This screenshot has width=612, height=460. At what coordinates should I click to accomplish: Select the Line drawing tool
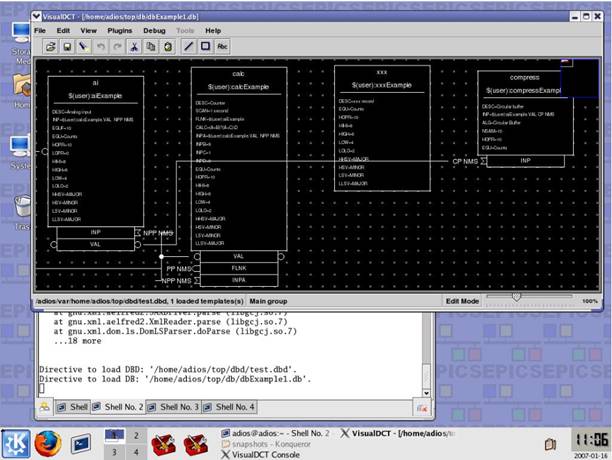(x=187, y=46)
